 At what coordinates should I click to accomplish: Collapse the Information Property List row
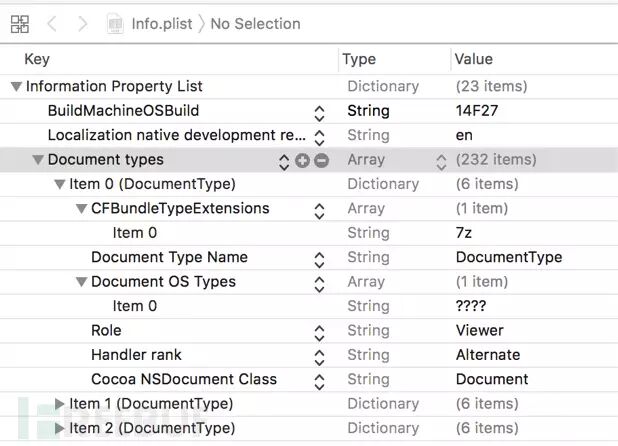16,87
